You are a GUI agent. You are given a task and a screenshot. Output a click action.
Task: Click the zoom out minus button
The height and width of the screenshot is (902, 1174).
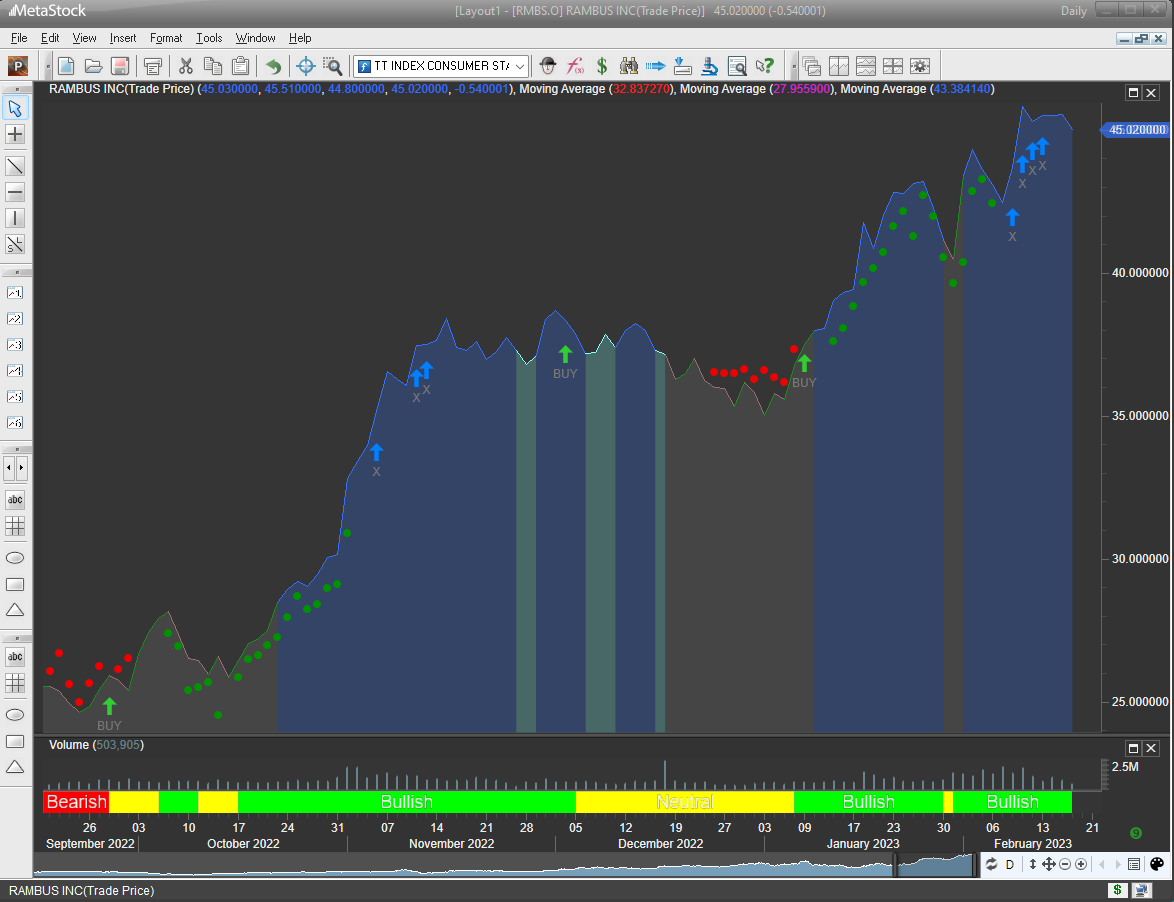(1065, 865)
